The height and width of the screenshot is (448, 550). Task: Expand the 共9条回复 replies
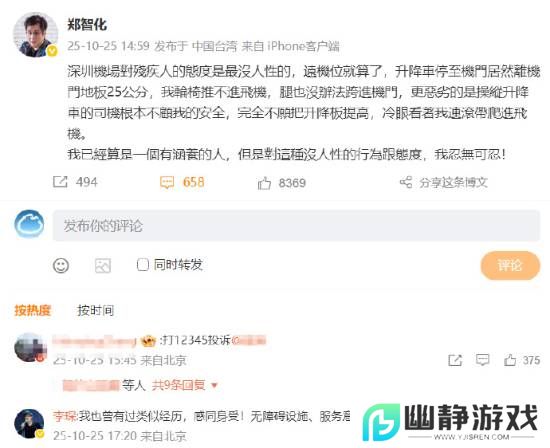click(178, 385)
